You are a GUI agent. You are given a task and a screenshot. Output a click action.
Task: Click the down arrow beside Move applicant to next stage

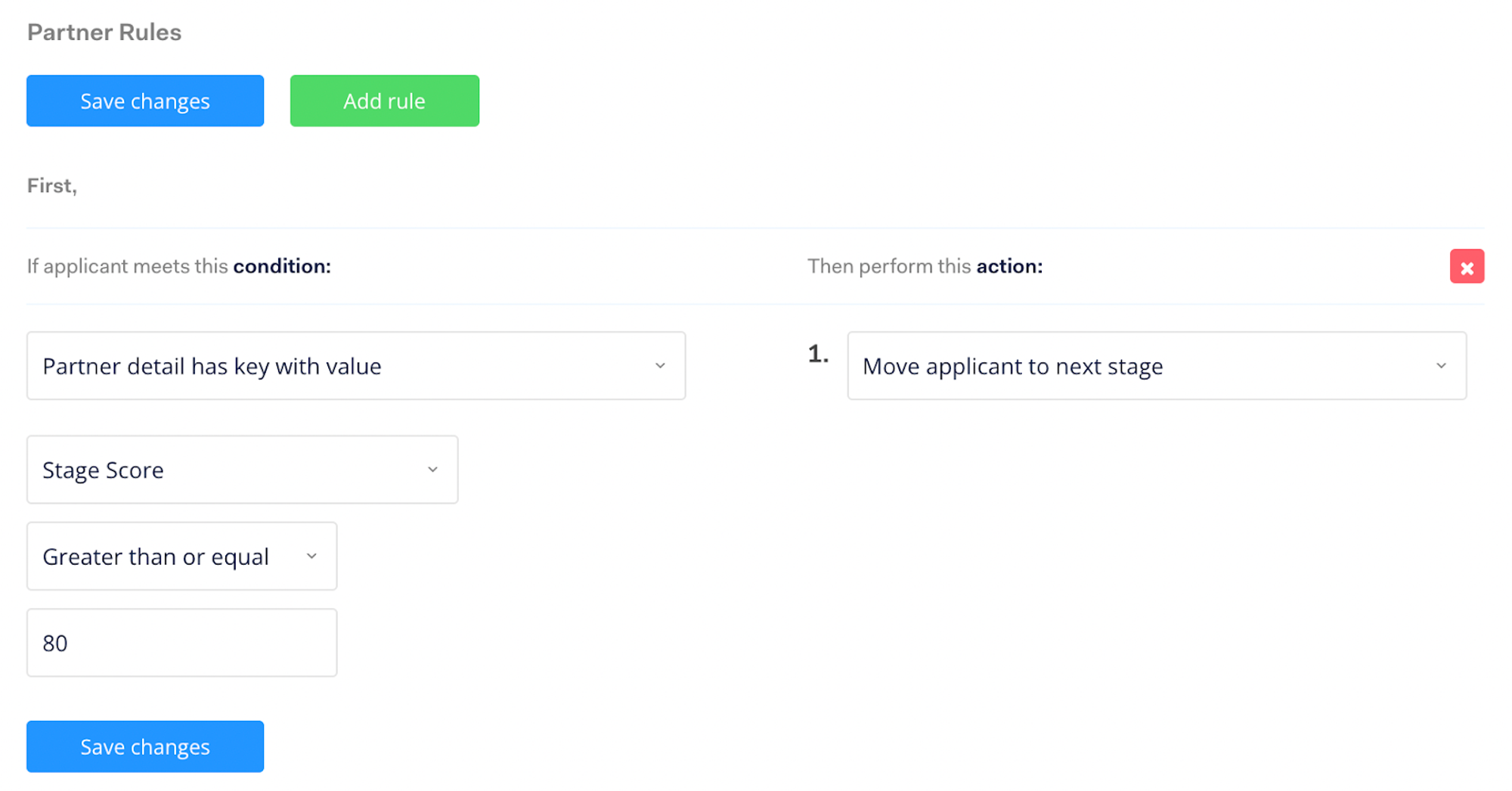pos(1442,366)
